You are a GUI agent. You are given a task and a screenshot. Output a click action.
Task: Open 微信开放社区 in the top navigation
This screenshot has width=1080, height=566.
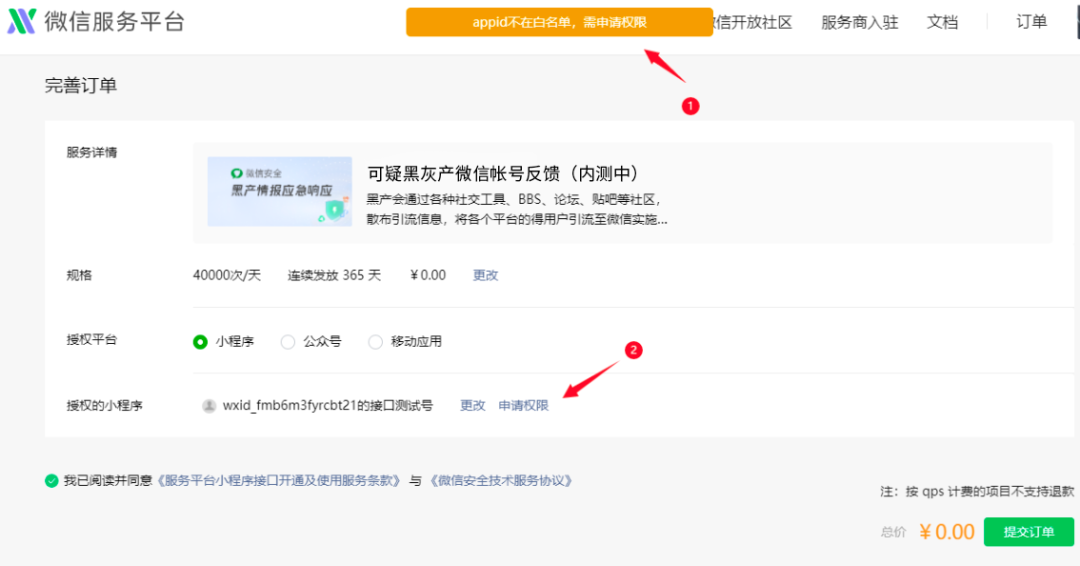pos(753,22)
